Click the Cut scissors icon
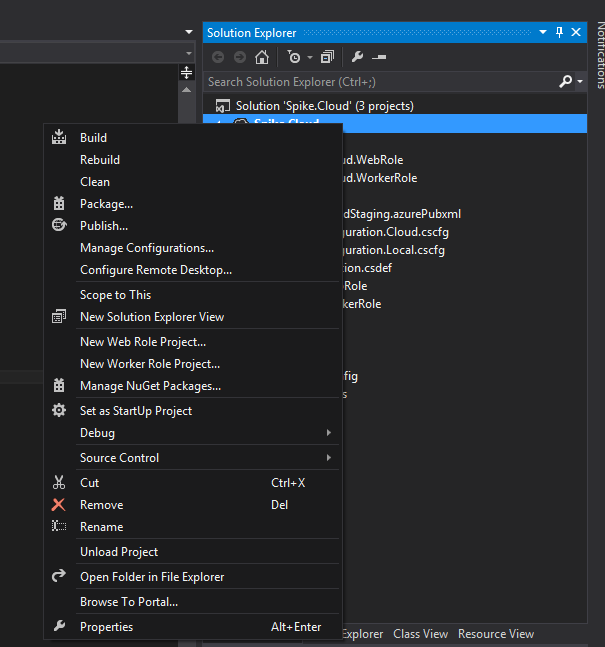This screenshot has width=605, height=647. point(59,482)
